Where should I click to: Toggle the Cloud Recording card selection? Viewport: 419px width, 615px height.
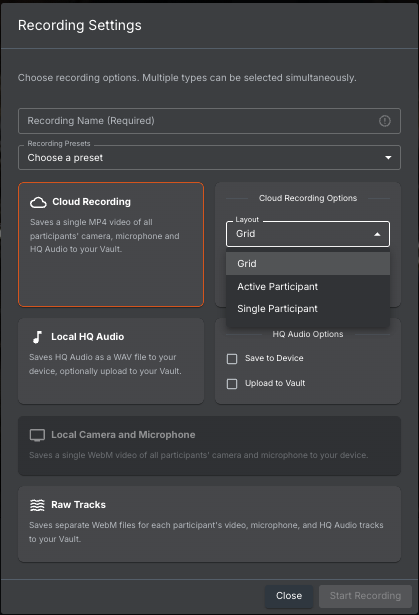click(111, 244)
